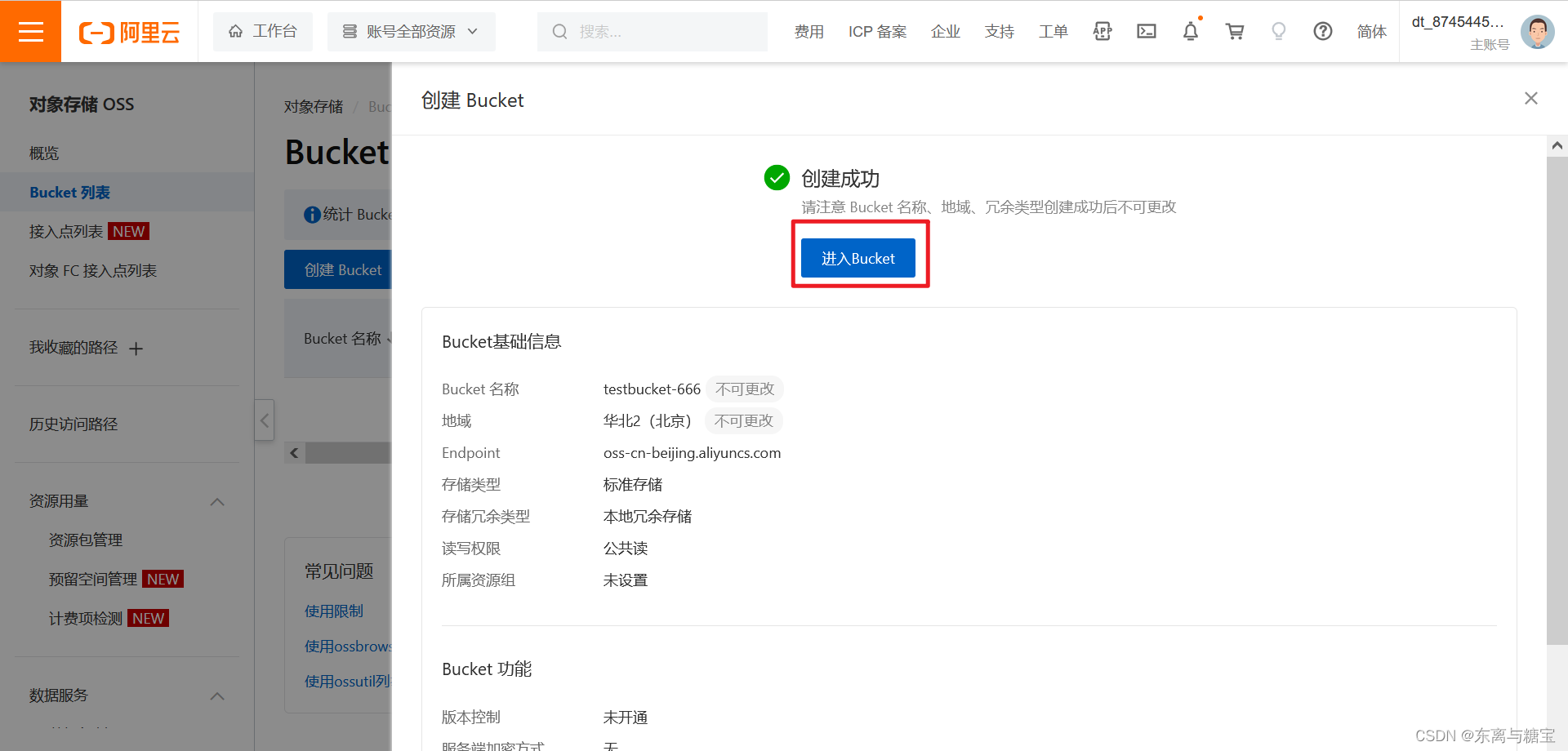Click the lightbulb suggestions icon
The width and height of the screenshot is (1568, 751).
[1279, 31]
